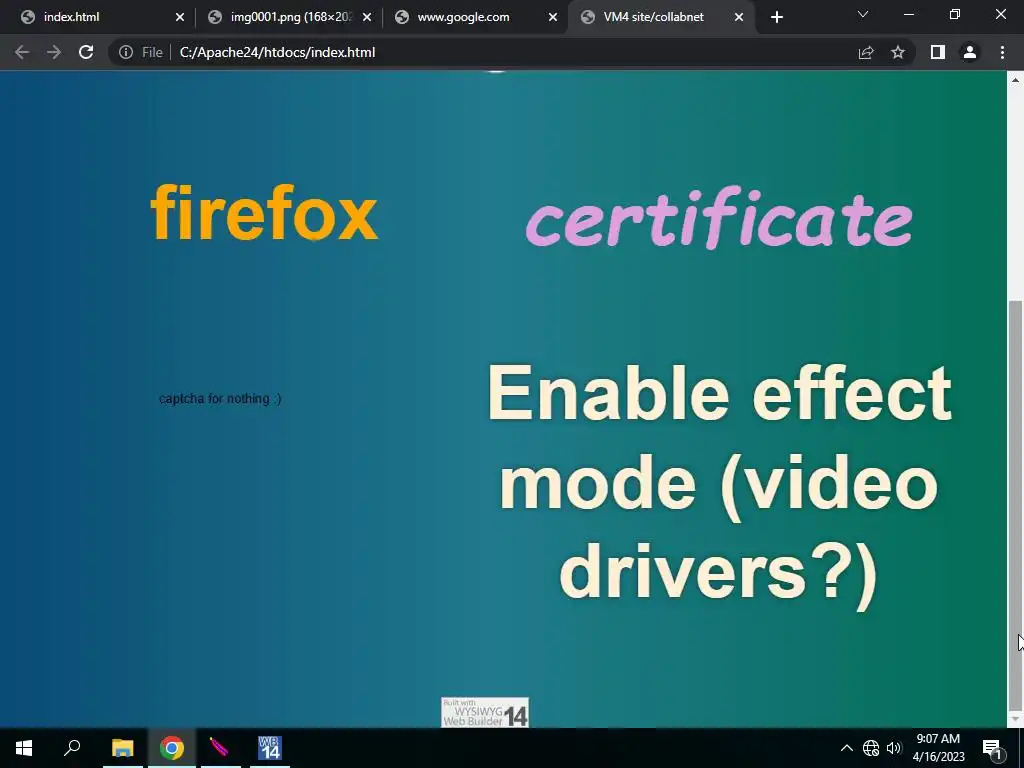Show hidden system tray icons

click(846, 748)
